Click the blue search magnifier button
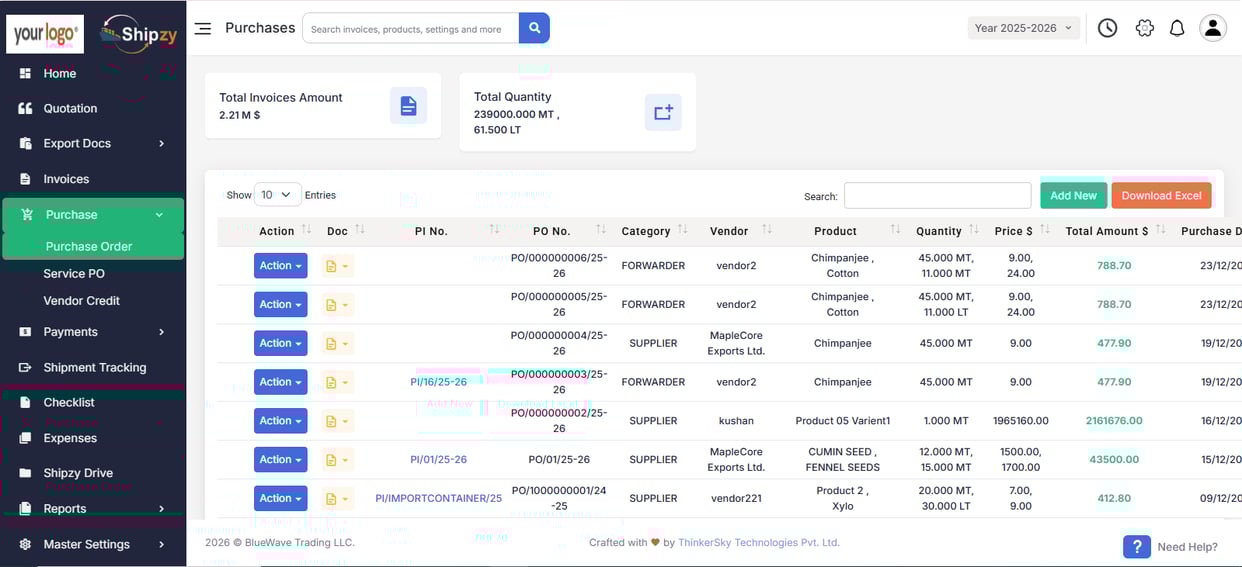Screen dimensions: 1242x567 click(534, 28)
